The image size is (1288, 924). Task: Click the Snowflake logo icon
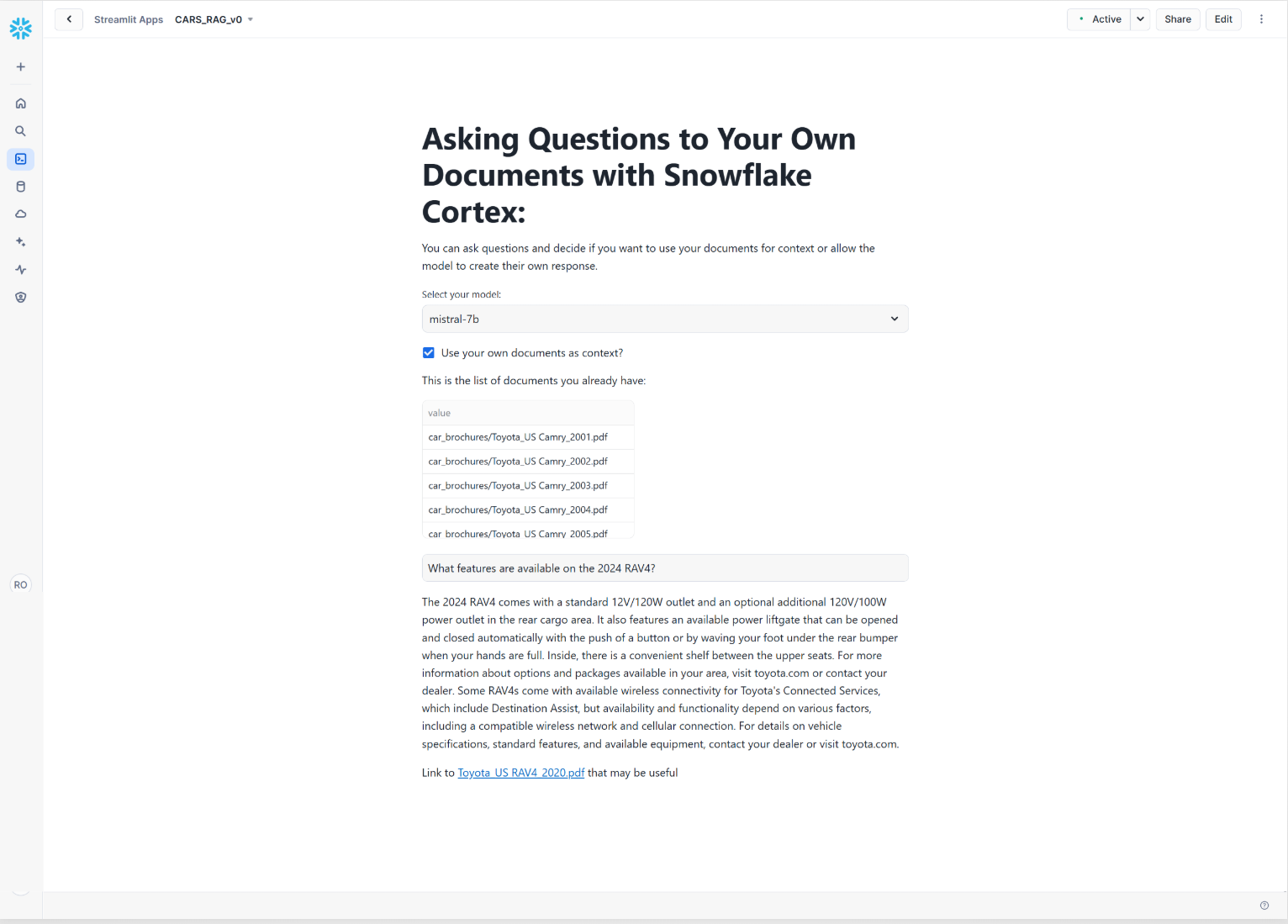point(21,29)
